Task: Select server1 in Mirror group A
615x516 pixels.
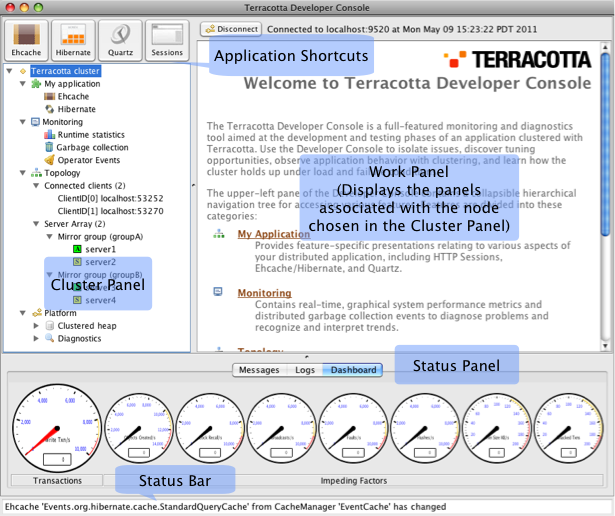Action: tap(100, 249)
